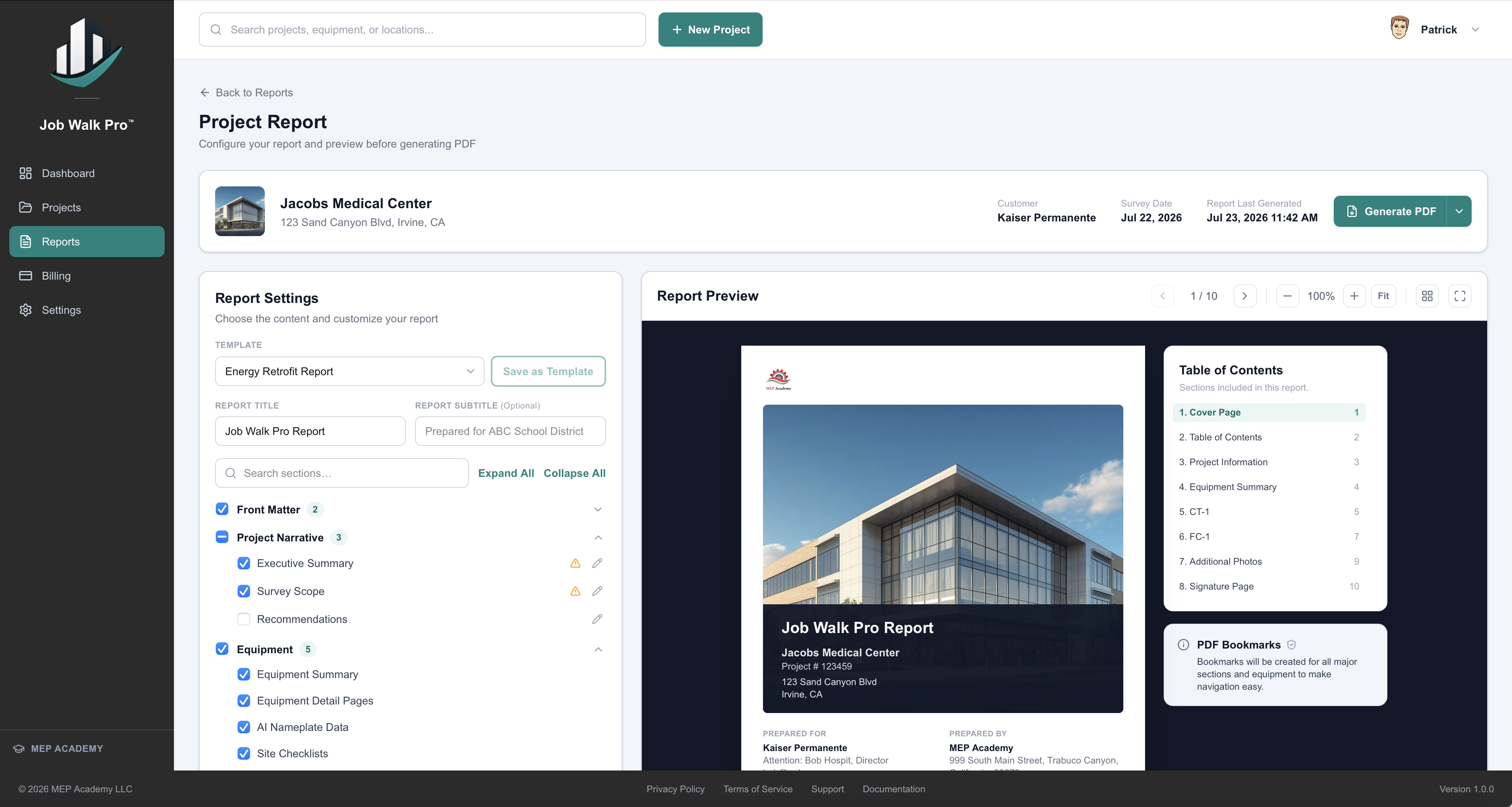Jump to 5. CT-1 section
The width and height of the screenshot is (1512, 807).
point(1269,512)
